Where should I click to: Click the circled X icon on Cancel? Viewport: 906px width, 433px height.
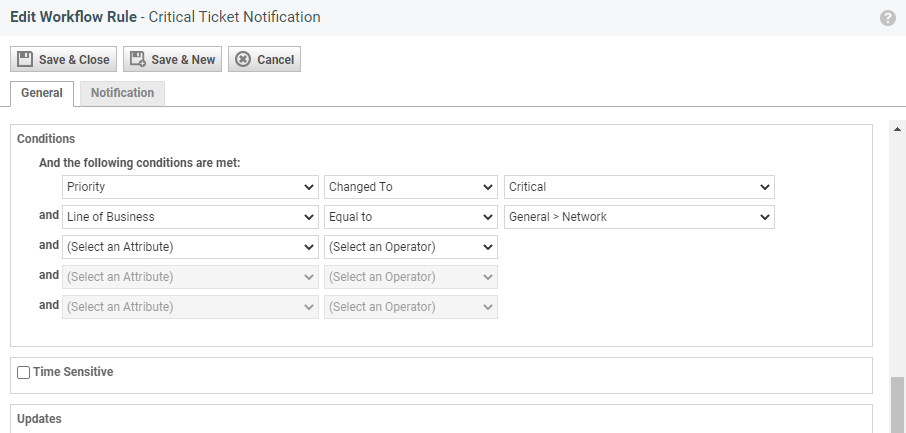[243, 59]
